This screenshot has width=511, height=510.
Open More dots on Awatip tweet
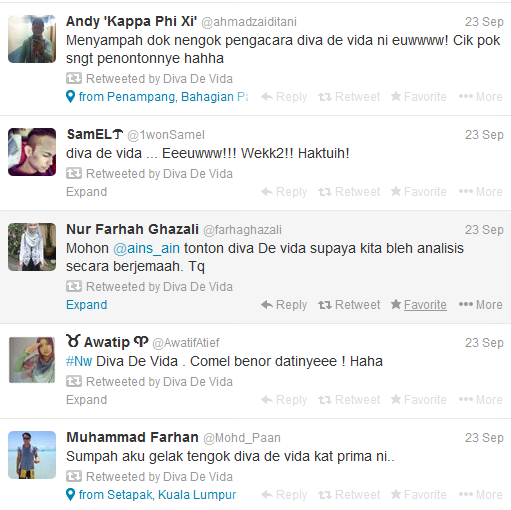click(480, 400)
